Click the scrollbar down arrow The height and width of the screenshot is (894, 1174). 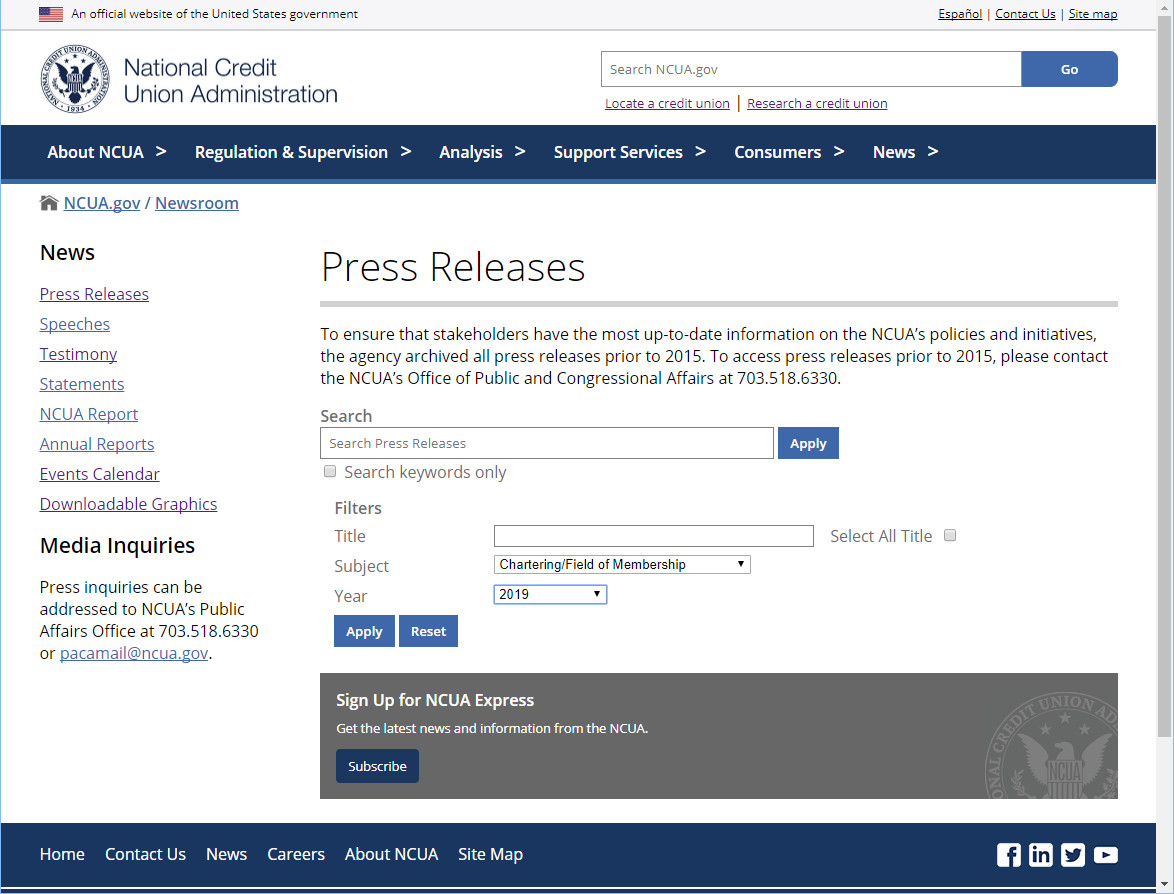tap(1164, 886)
